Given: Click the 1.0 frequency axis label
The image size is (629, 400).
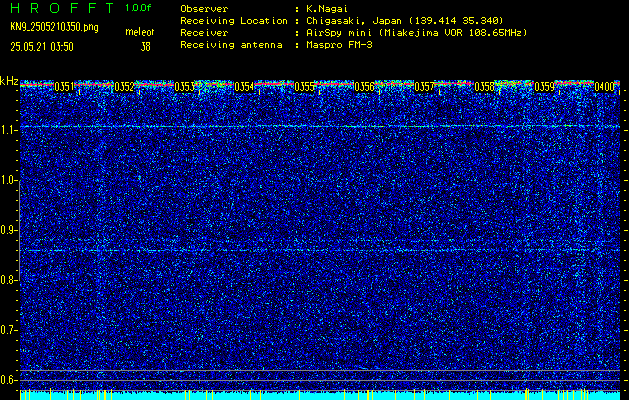Looking at the screenshot, I should 7,181.
